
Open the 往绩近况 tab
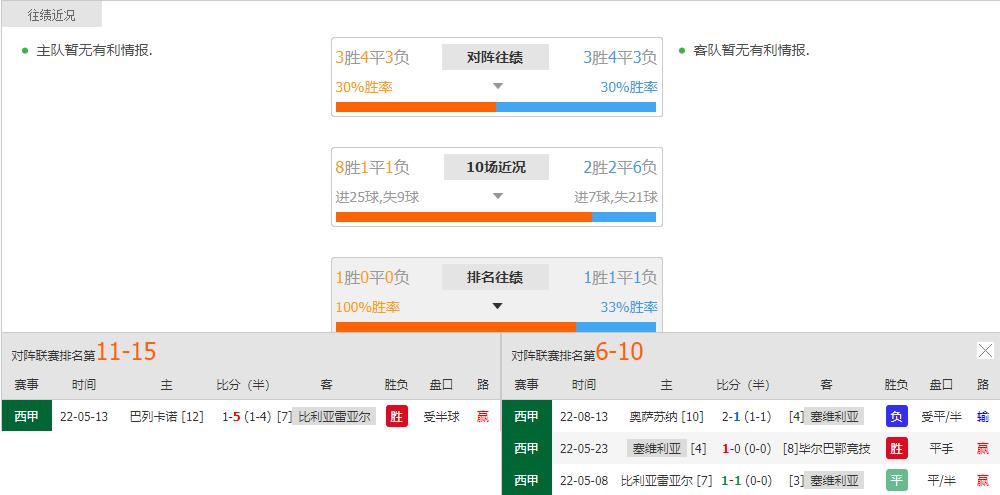52,15
